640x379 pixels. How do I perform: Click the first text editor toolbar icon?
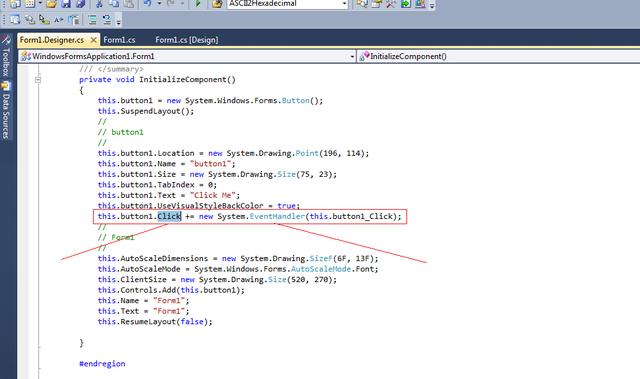pyautogui.click(x=15, y=19)
